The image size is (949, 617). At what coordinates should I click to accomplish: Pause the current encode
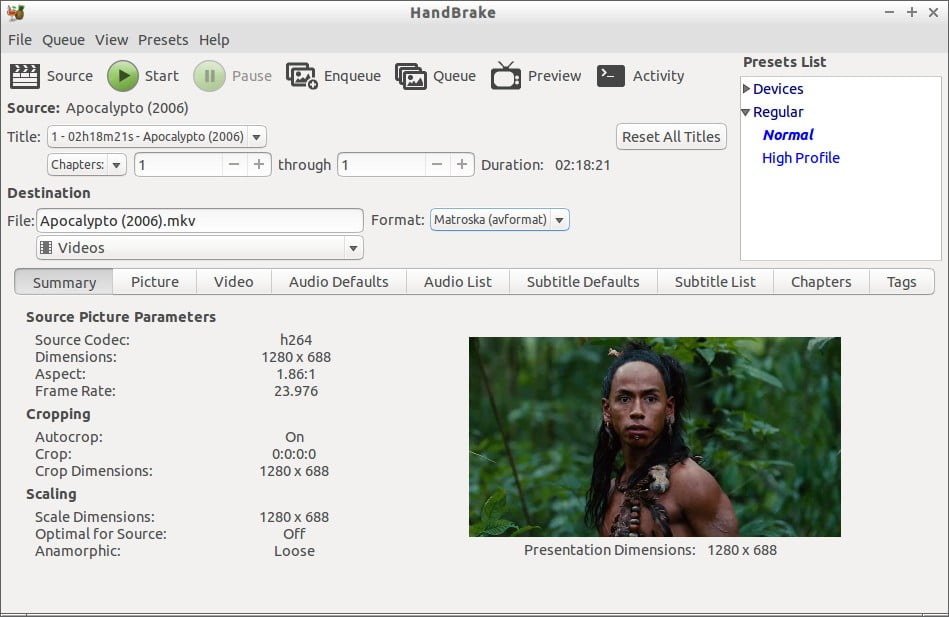point(234,75)
